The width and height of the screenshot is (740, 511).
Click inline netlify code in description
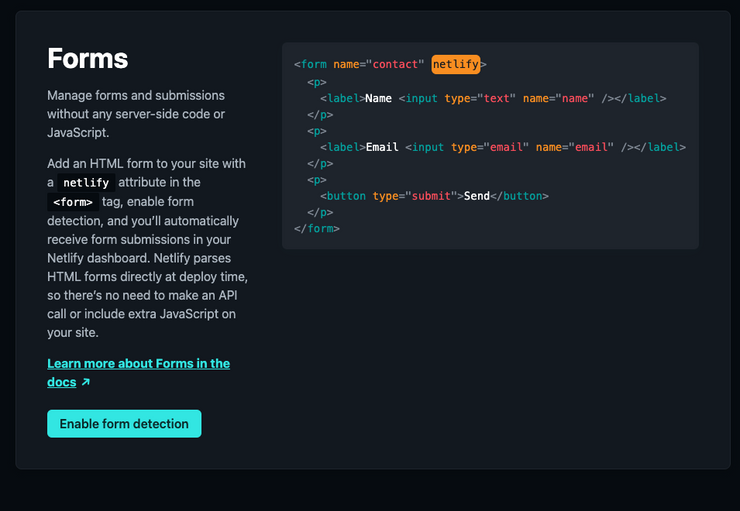(x=86, y=183)
